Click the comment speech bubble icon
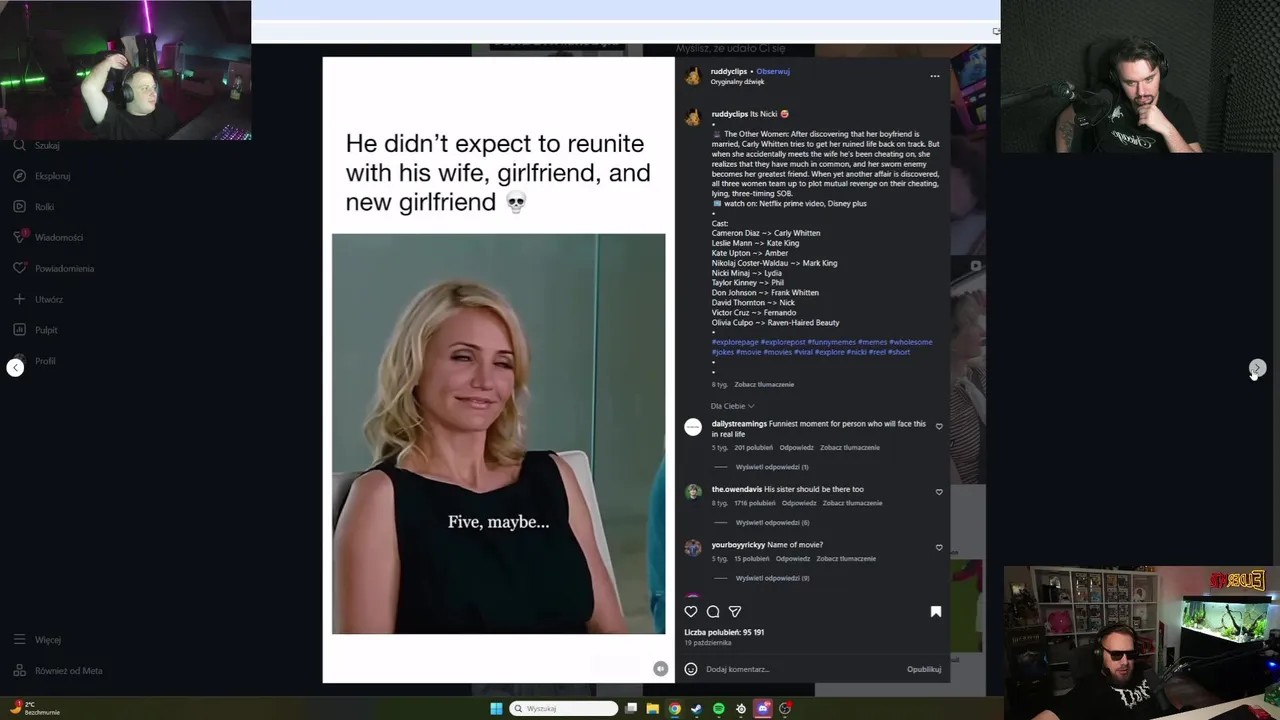Viewport: 1280px width, 720px height. tap(713, 611)
